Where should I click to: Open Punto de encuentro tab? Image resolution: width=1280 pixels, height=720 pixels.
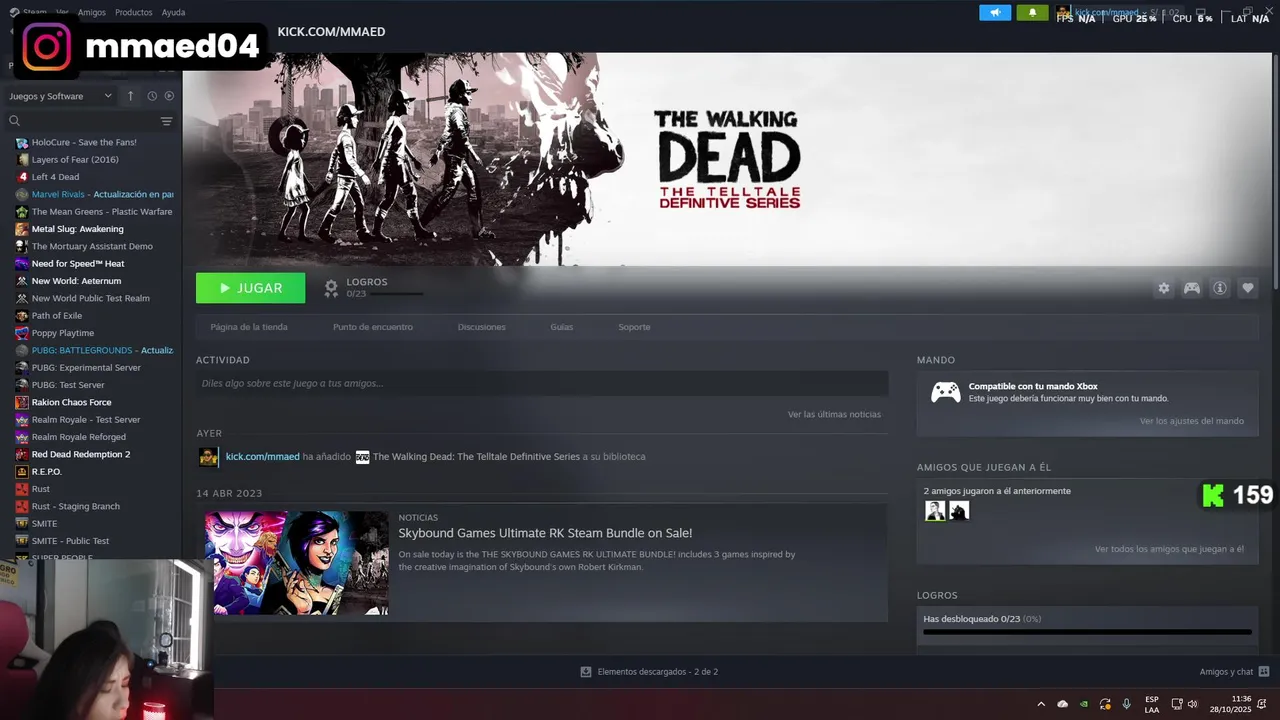[x=373, y=327]
